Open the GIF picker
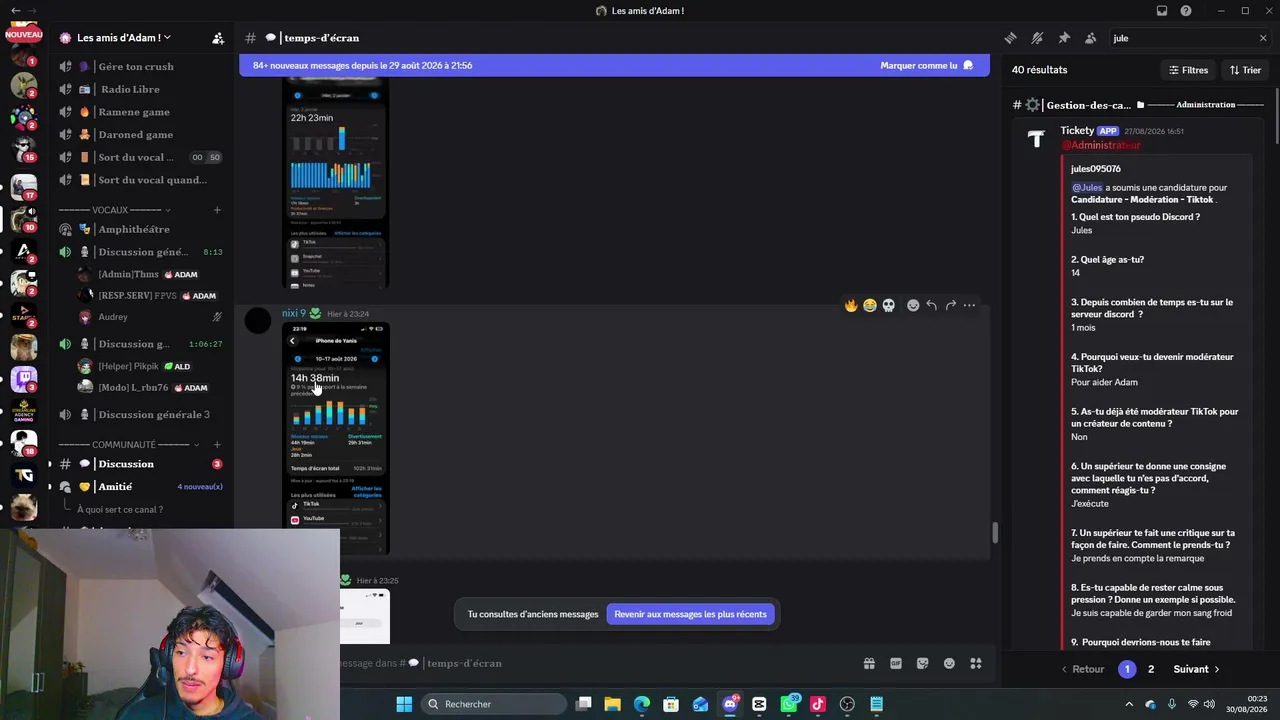The width and height of the screenshot is (1280, 720). click(x=896, y=663)
